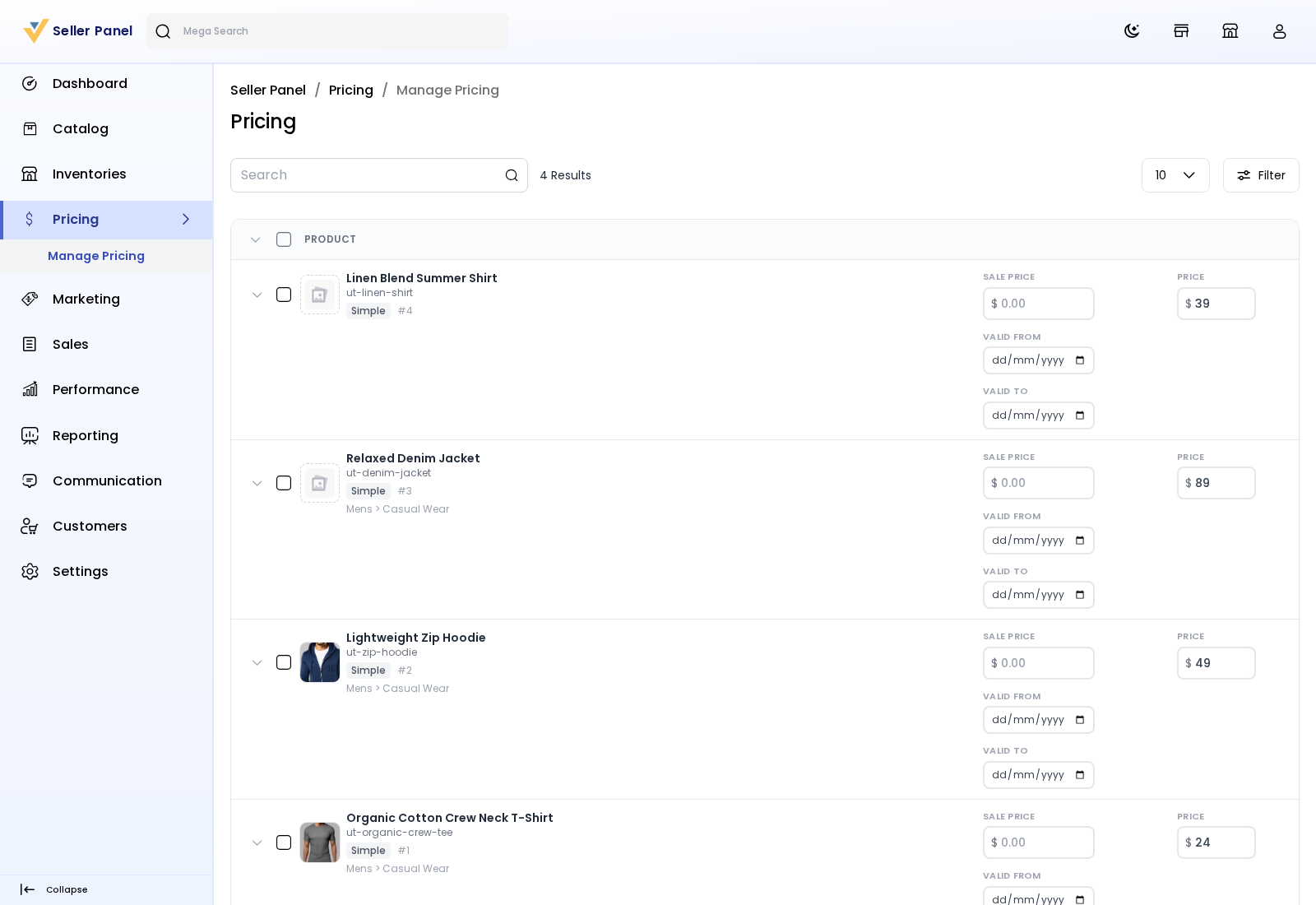Click Lightweight Zip Hoodie product image
Viewport: 1316px width, 905px height.
coord(320,662)
